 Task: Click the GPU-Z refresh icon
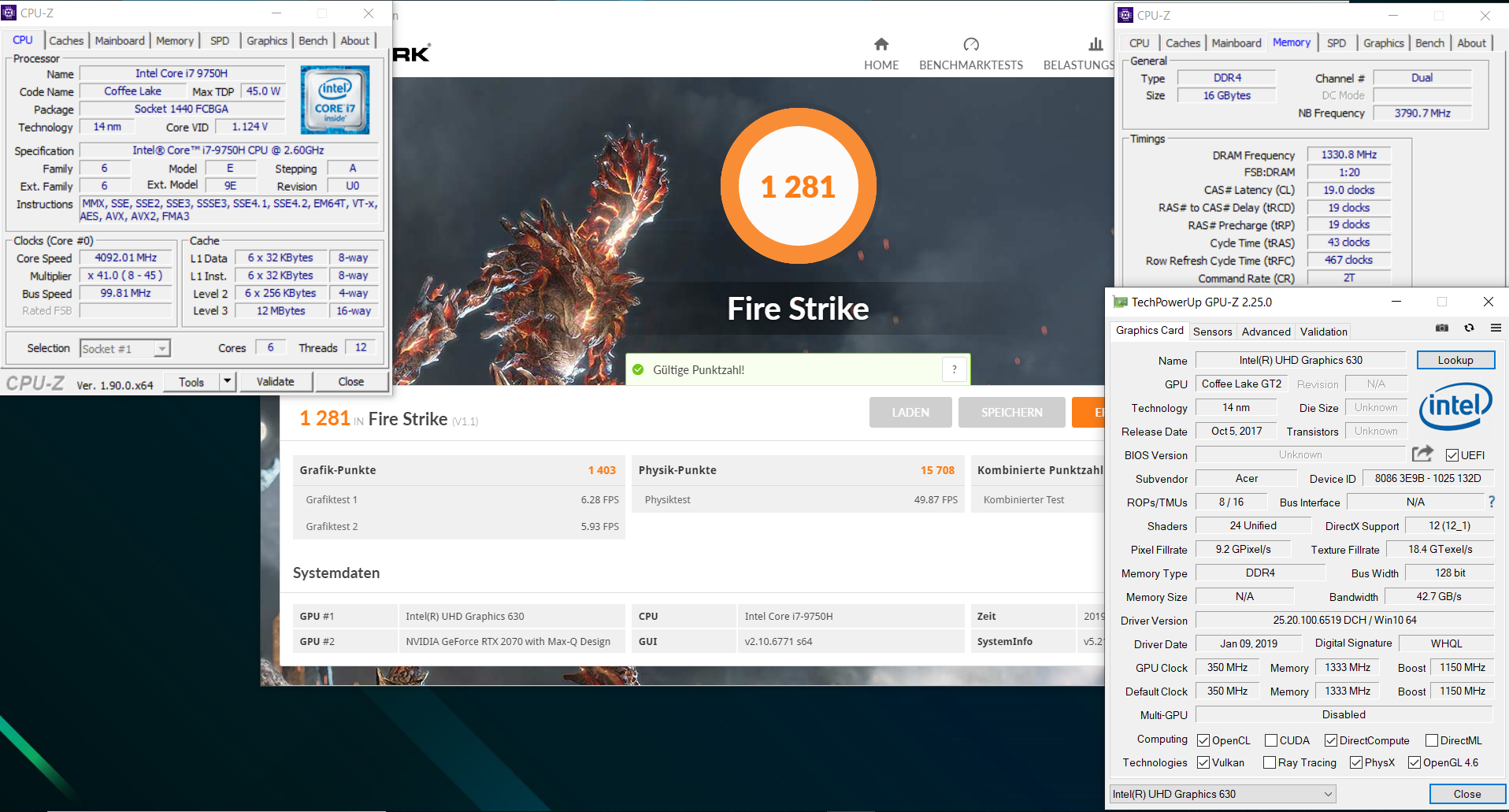(1469, 328)
